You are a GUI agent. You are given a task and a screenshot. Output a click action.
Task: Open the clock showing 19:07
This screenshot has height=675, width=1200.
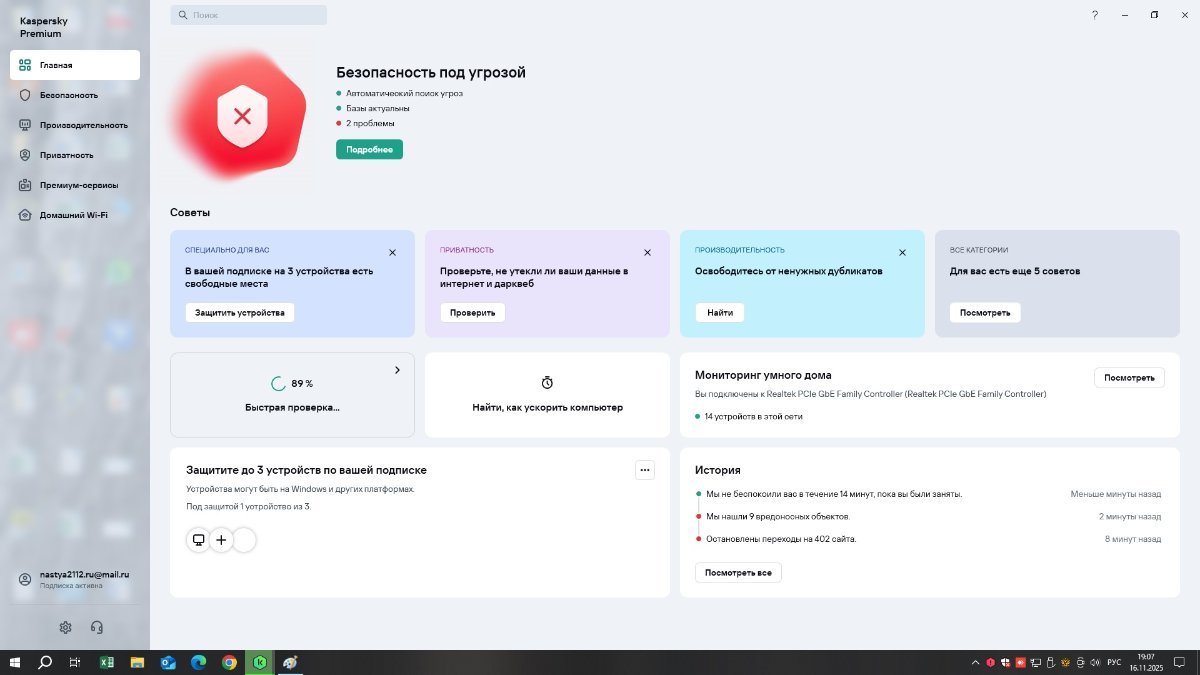pyautogui.click(x=1146, y=662)
